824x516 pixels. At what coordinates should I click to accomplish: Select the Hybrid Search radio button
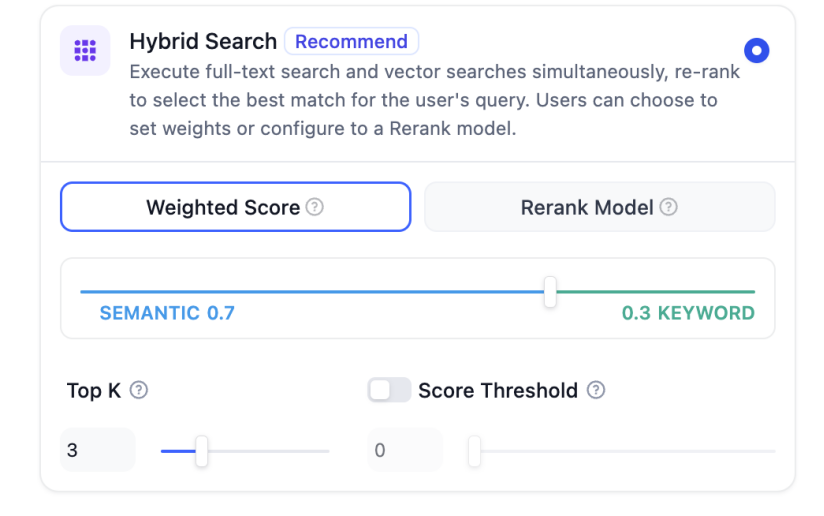coord(757,50)
